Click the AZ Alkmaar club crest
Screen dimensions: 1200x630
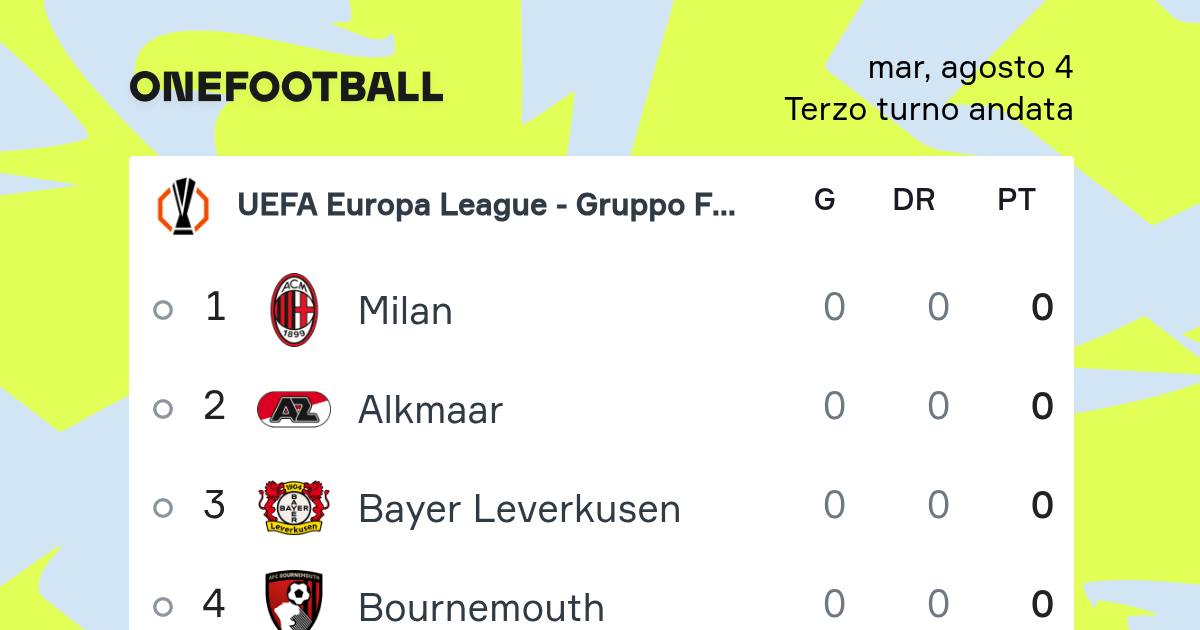(294, 409)
